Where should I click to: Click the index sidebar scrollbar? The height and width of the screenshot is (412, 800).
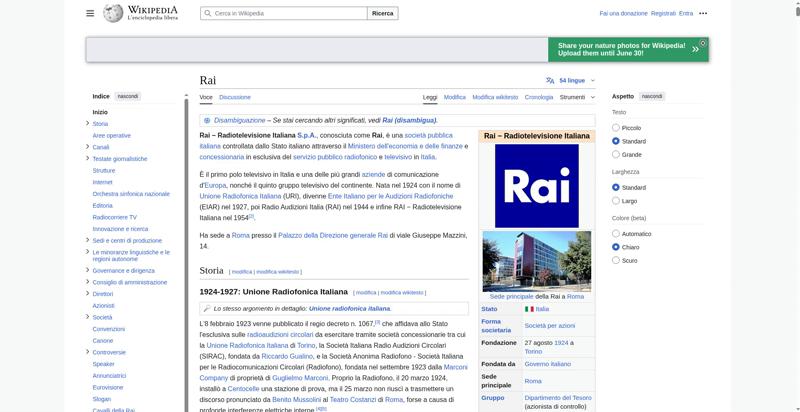click(186, 255)
